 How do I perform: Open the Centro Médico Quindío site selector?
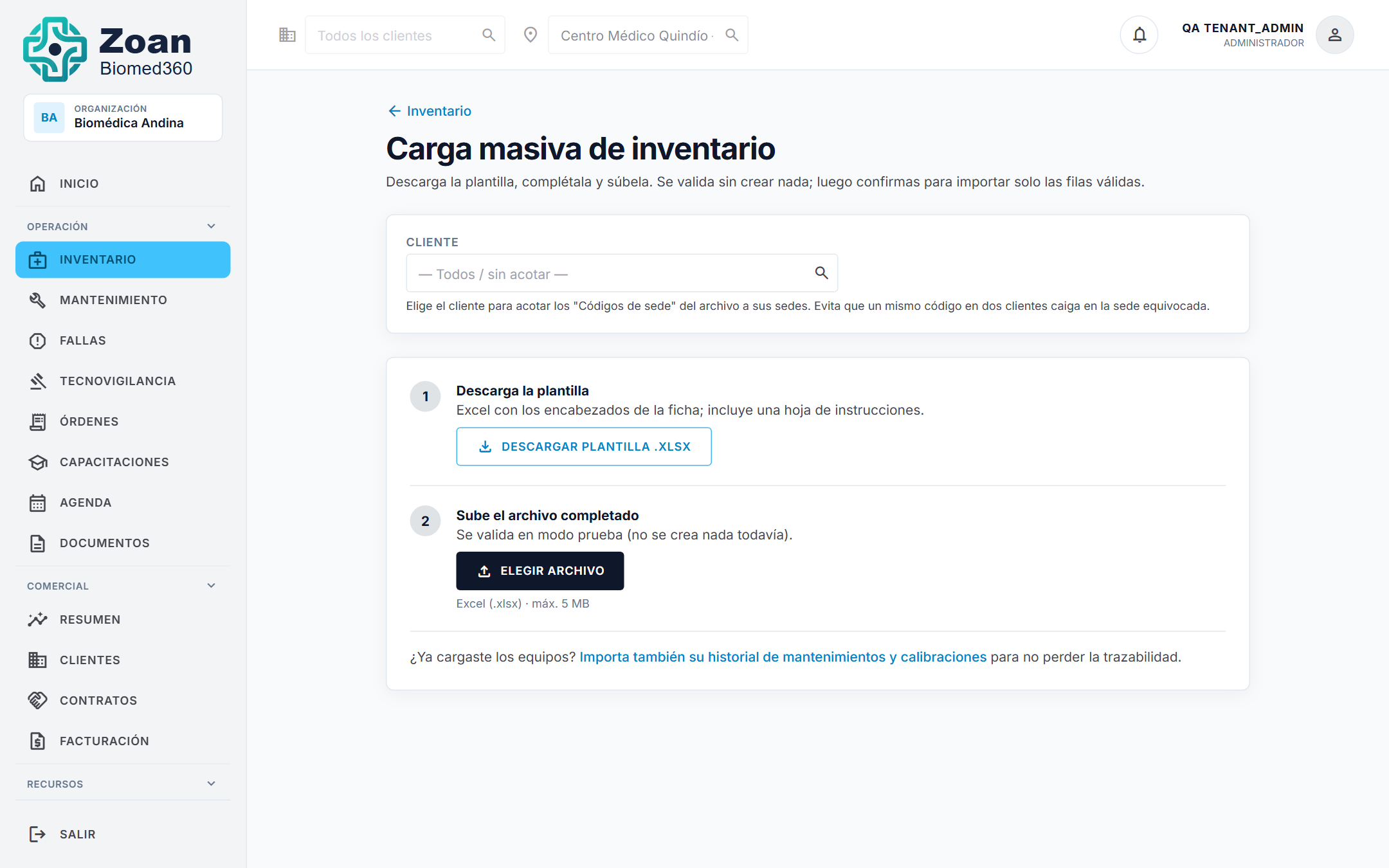click(x=648, y=35)
